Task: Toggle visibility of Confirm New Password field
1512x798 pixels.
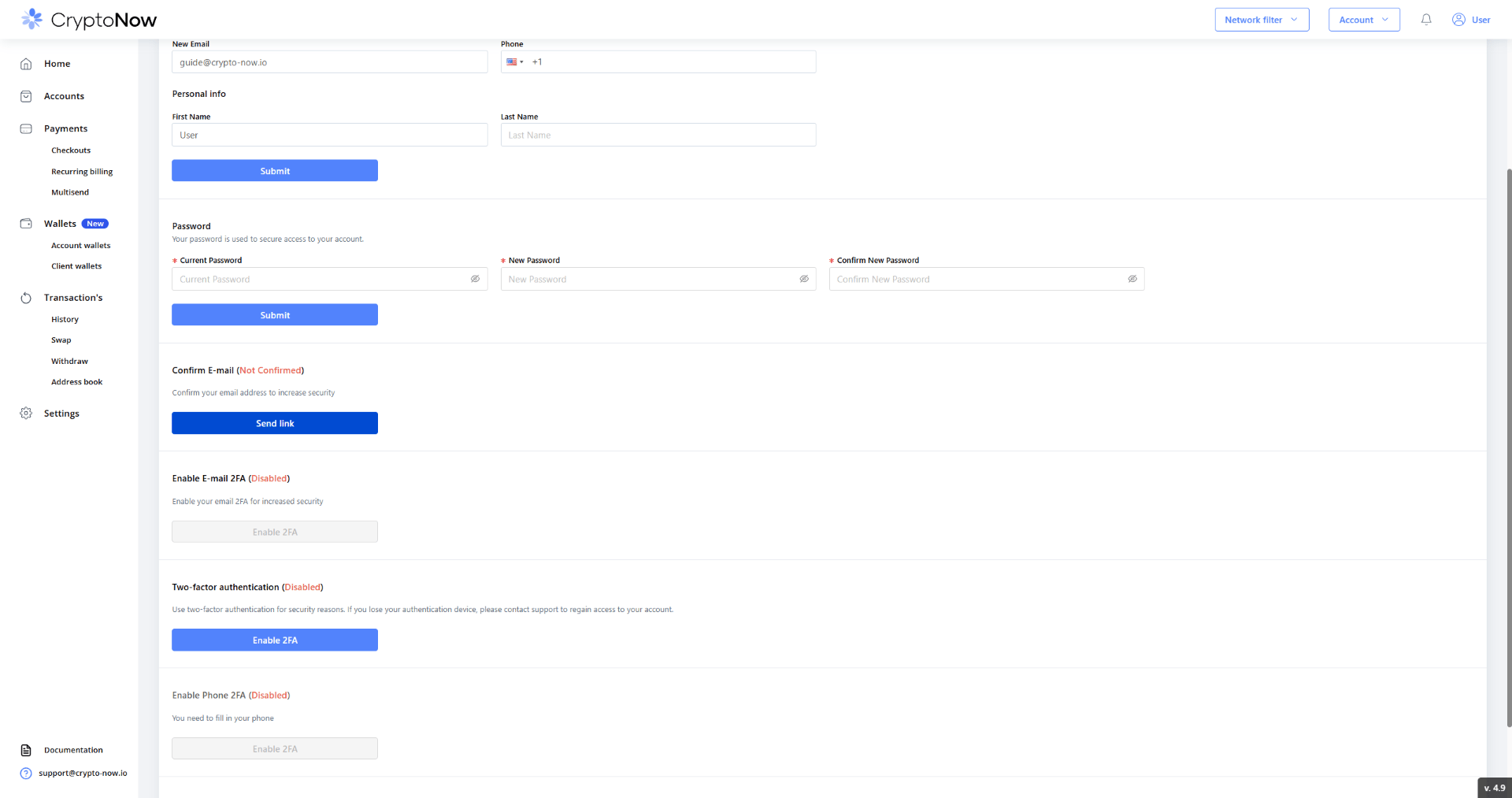Action: click(1132, 279)
